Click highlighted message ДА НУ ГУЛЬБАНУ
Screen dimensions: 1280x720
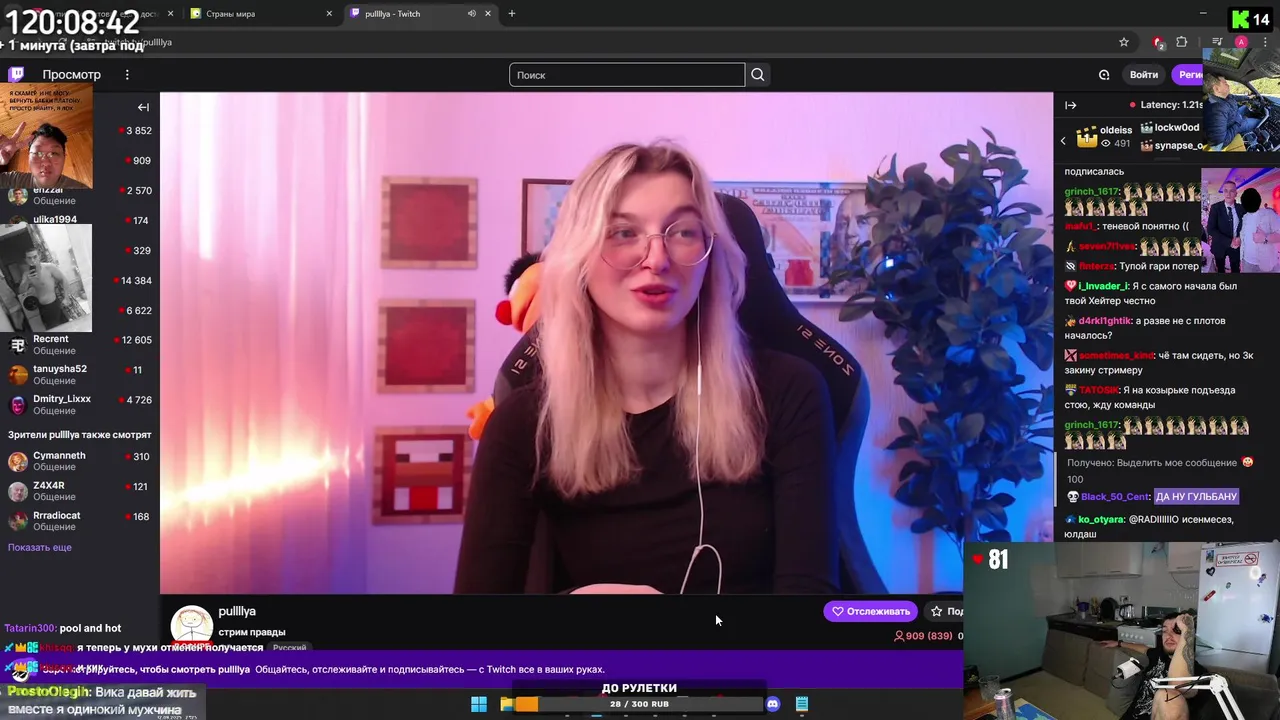(1198, 497)
